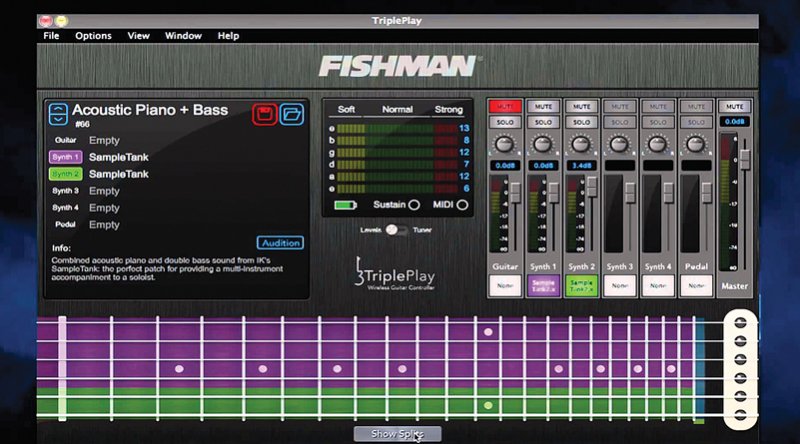Click the red save patch icon
Image resolution: width=800 pixels, height=444 pixels.
point(264,112)
